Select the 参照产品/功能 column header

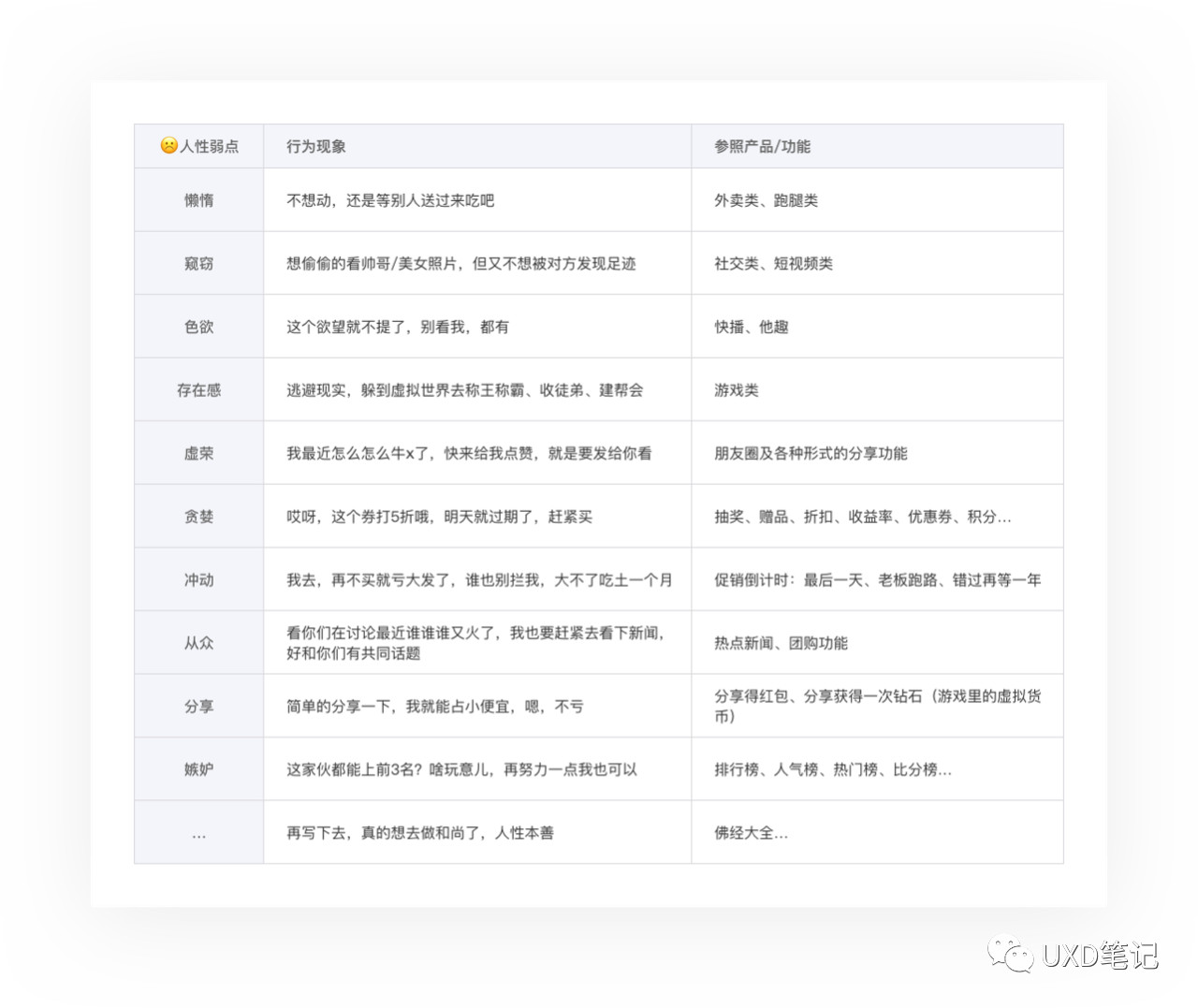pos(762,147)
